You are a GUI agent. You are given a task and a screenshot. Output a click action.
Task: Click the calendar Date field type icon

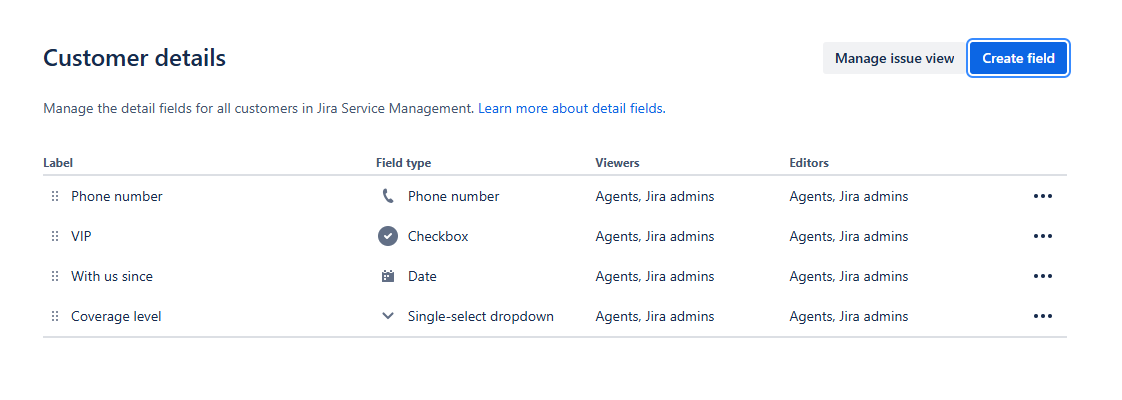point(388,276)
